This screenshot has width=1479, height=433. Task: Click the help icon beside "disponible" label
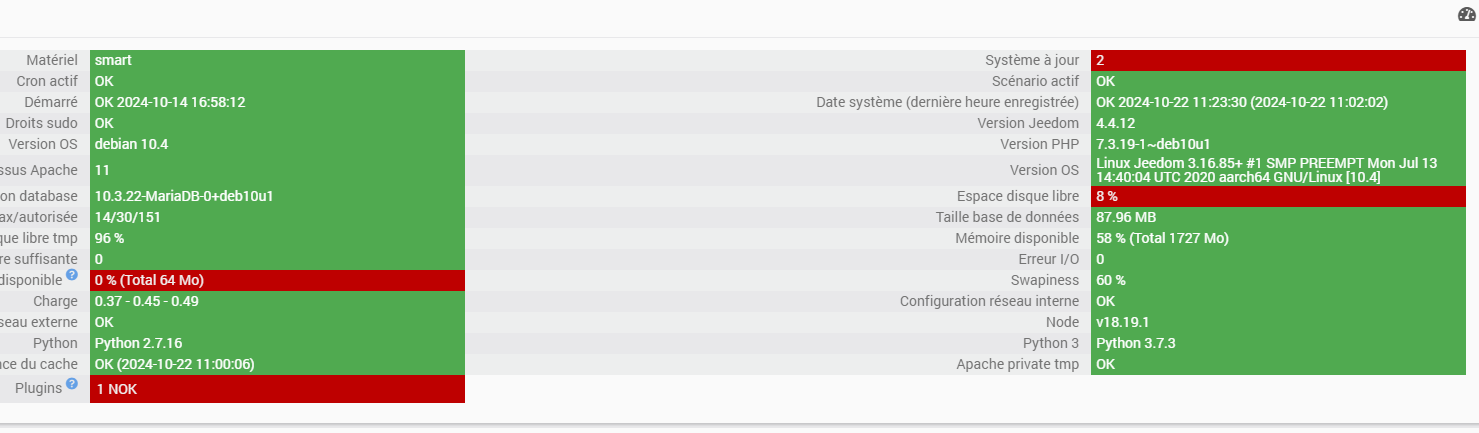[72, 275]
